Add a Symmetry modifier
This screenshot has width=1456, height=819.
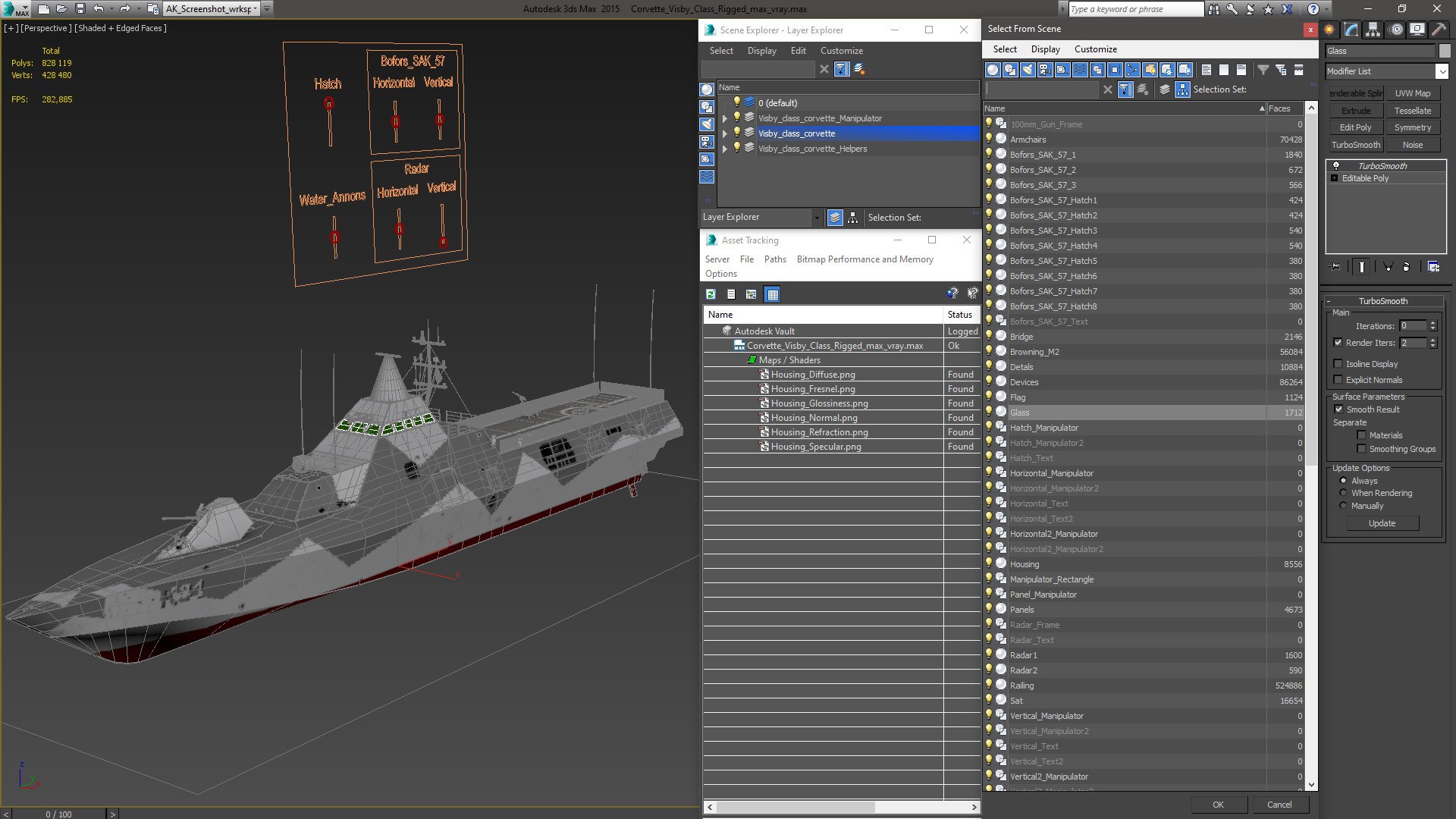(x=1412, y=127)
